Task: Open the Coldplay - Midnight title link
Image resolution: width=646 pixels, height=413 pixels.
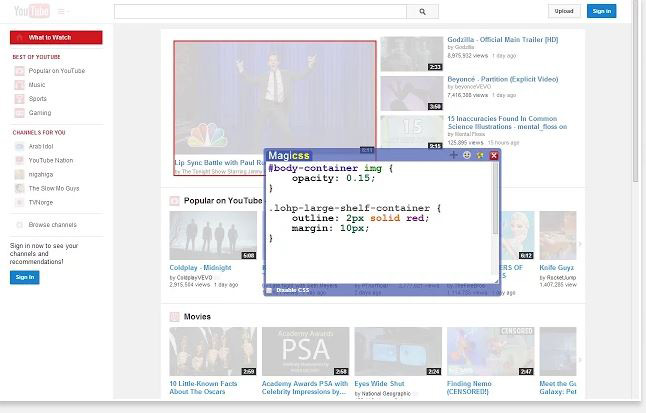Action: [200, 268]
